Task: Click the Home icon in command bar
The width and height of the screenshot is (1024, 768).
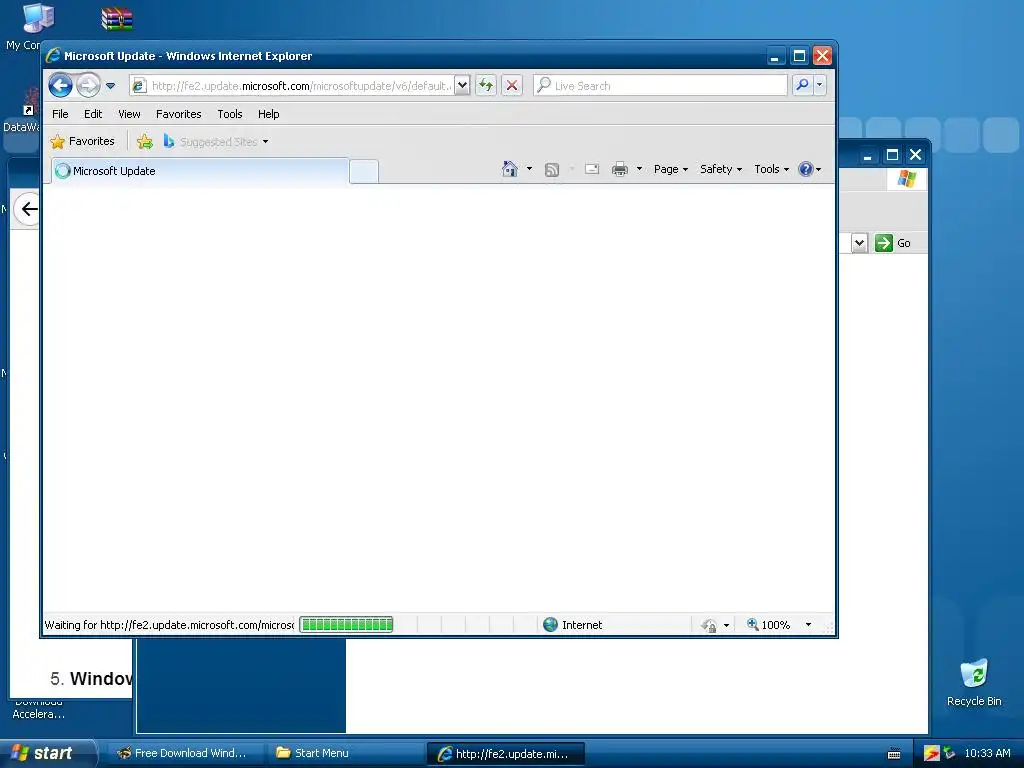Action: coord(510,169)
